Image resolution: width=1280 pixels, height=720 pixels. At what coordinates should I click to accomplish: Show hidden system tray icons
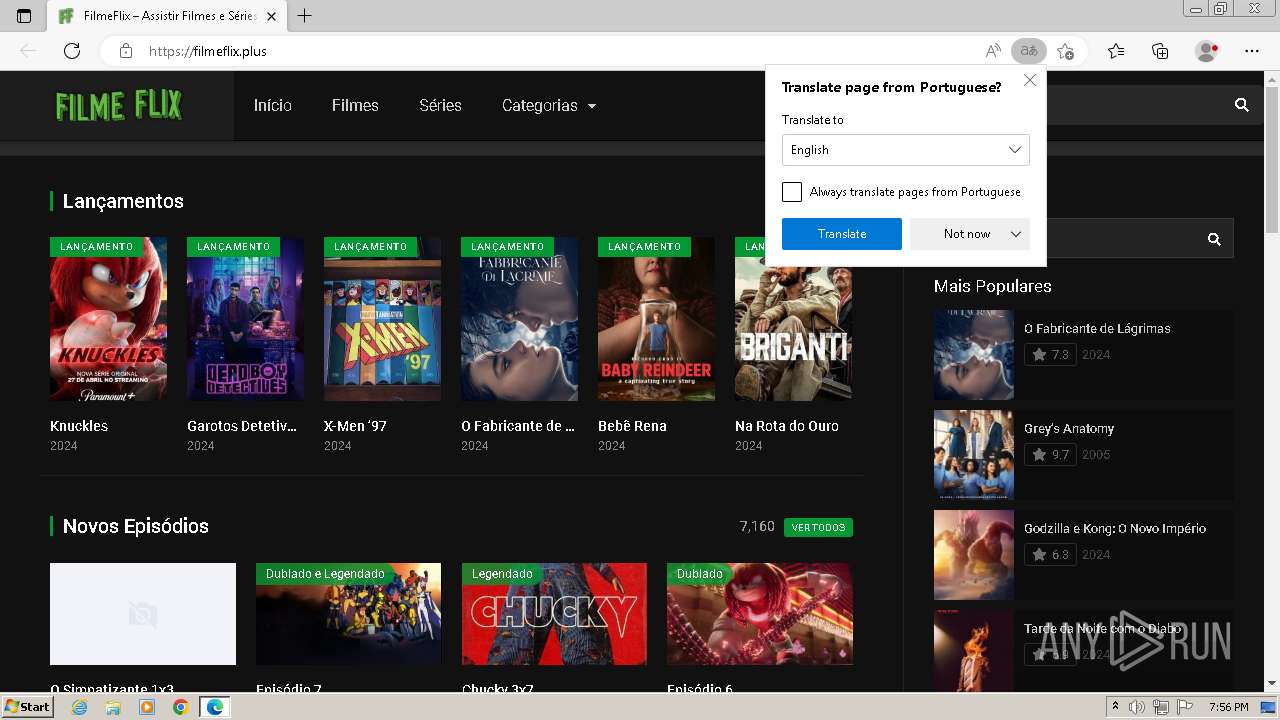pyautogui.click(x=1116, y=707)
